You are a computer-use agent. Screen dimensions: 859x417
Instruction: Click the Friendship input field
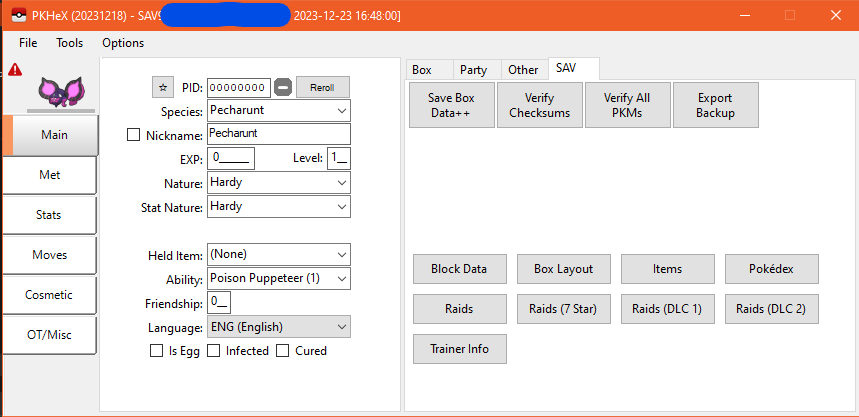pyautogui.click(x=219, y=302)
